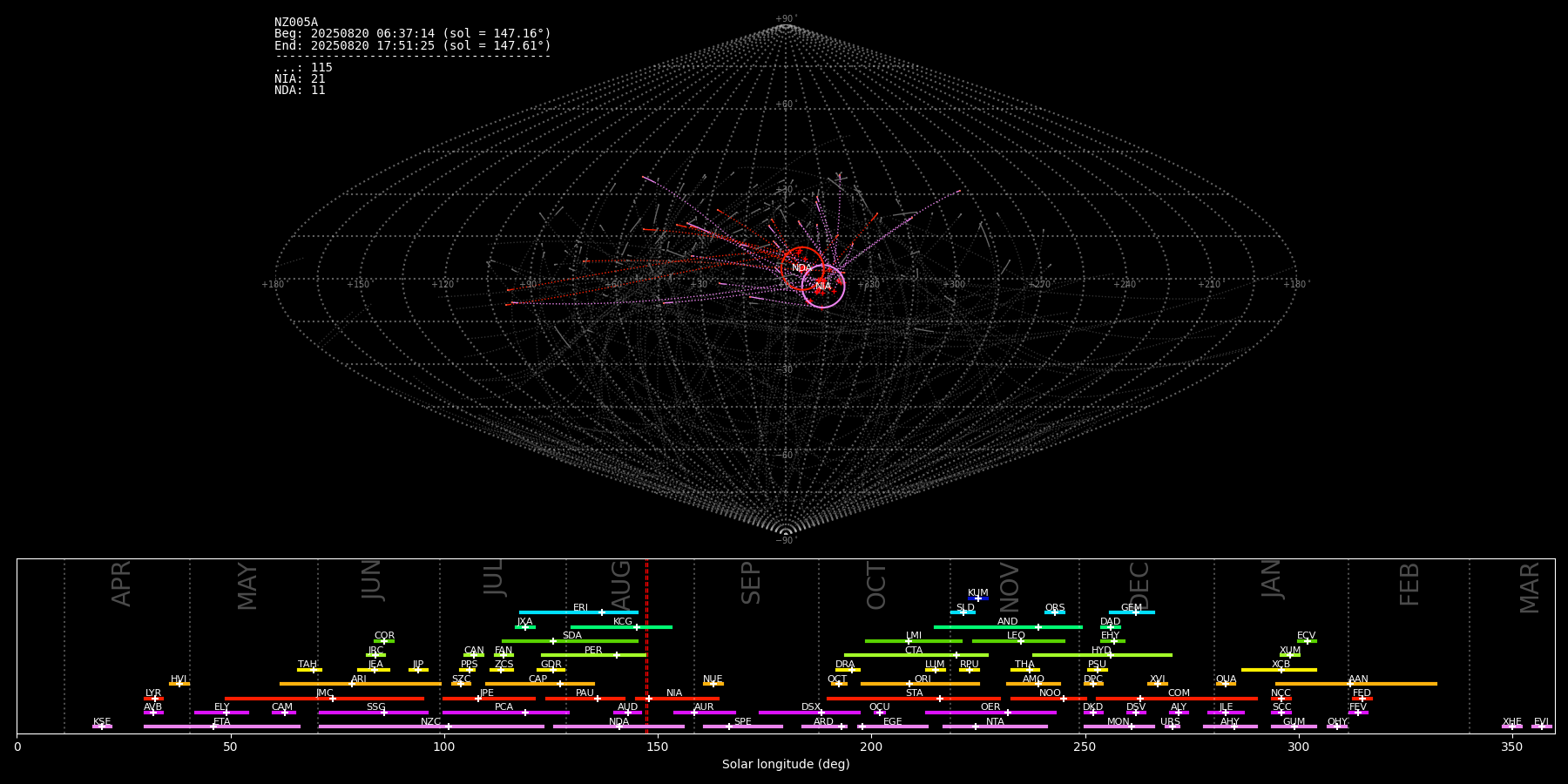Viewport: 1568px width, 784px height.
Task: Click the AUR shower label
Action: click(704, 707)
